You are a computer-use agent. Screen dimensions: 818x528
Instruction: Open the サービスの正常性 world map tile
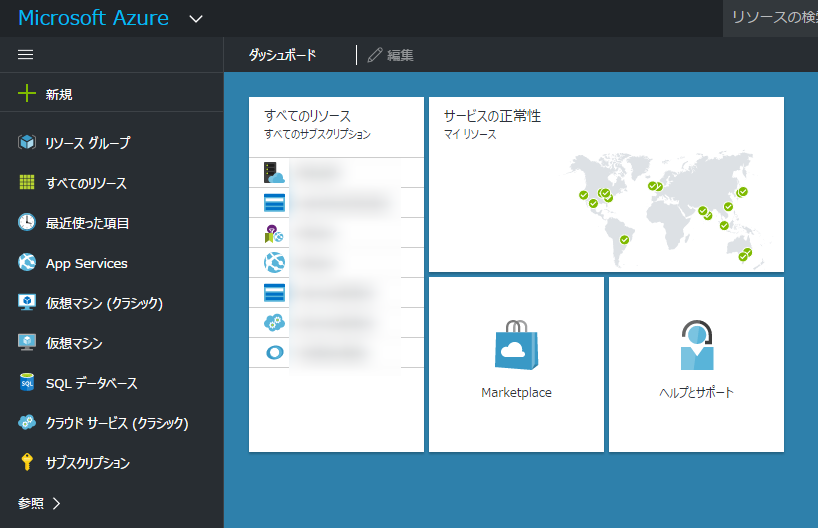point(606,185)
